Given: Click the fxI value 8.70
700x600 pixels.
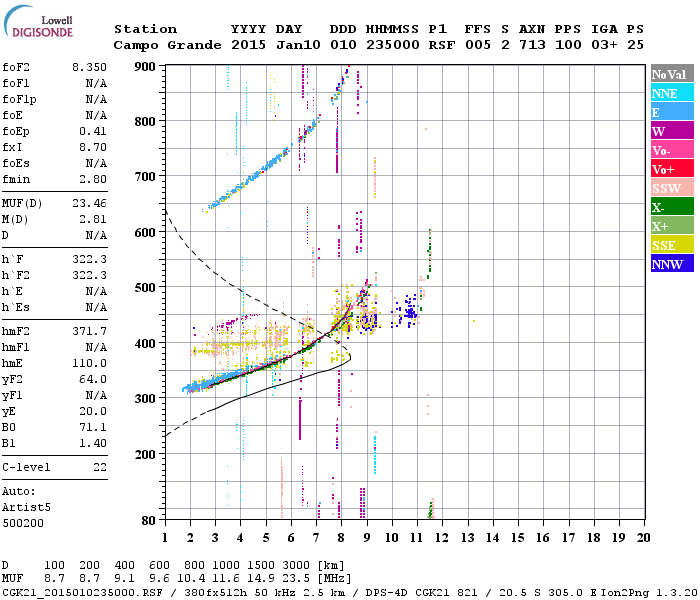Looking at the screenshot, I should tap(93, 147).
